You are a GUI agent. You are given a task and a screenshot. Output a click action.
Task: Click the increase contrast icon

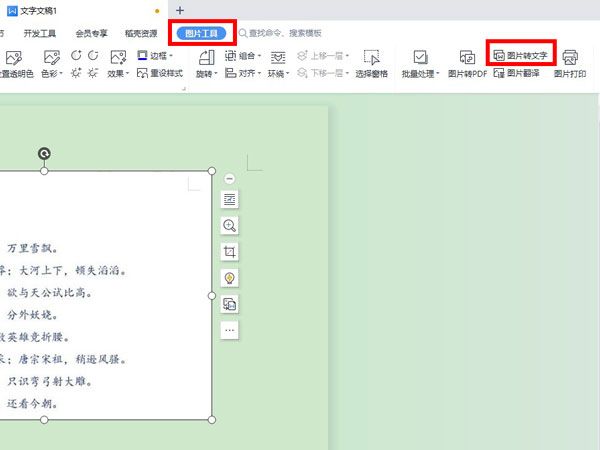click(76, 55)
